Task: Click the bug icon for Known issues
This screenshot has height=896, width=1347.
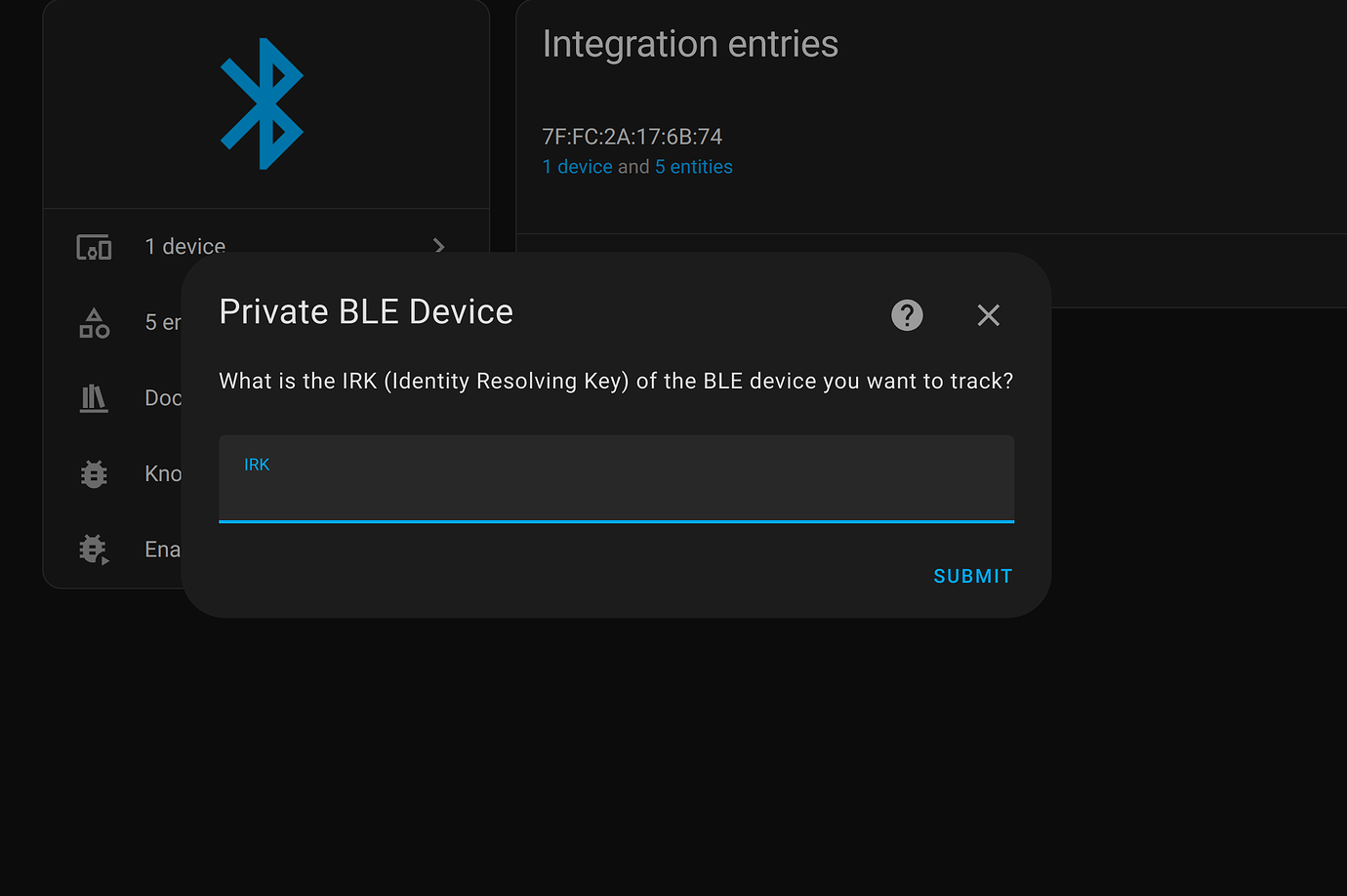Action: pyautogui.click(x=93, y=473)
